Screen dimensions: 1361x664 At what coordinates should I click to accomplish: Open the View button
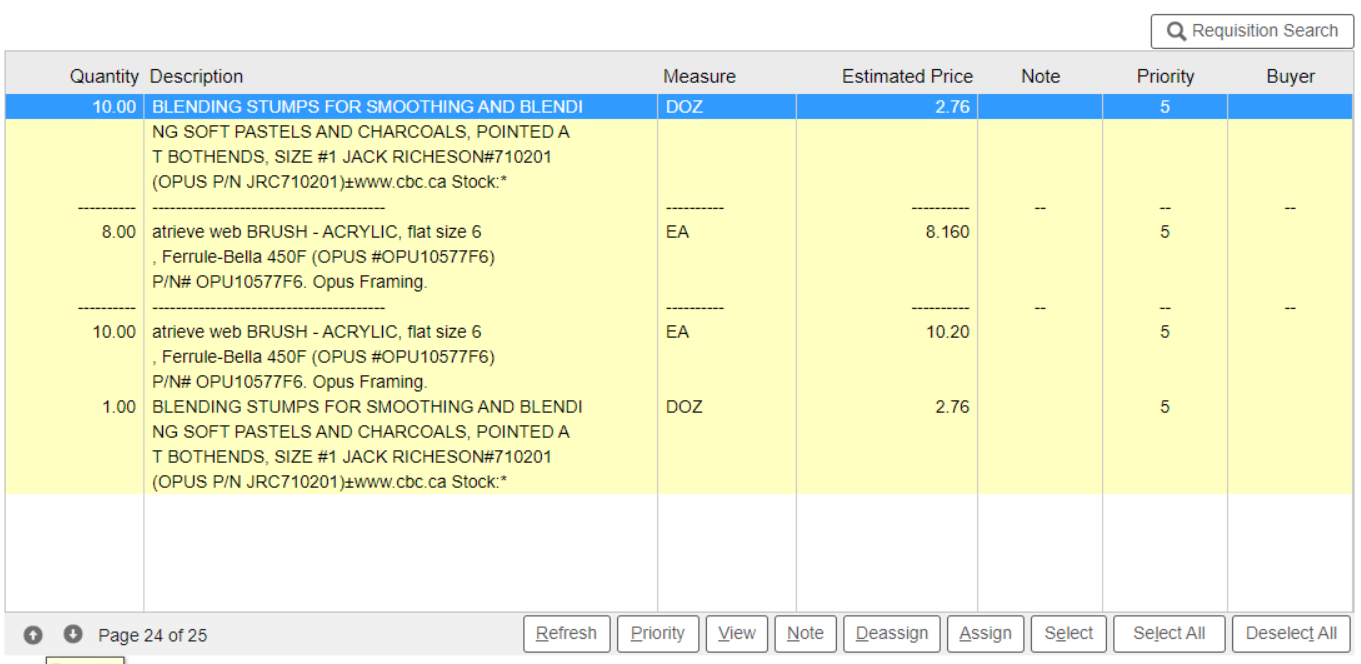click(x=736, y=634)
